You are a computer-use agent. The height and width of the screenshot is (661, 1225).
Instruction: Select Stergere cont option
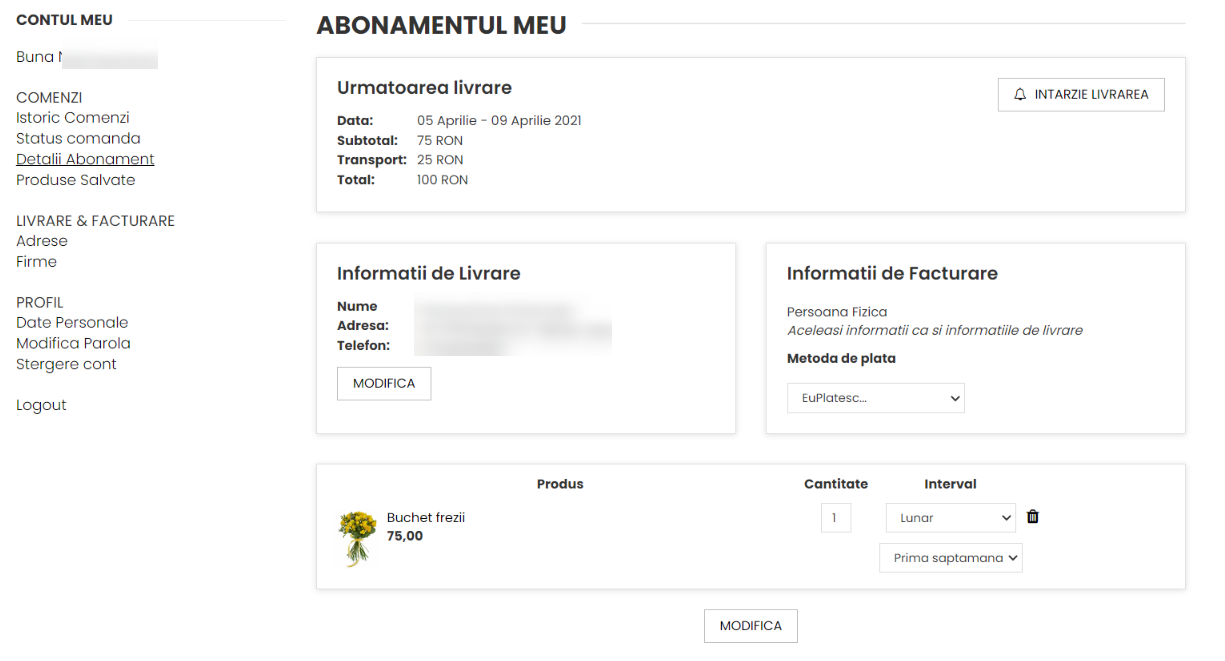tap(66, 364)
